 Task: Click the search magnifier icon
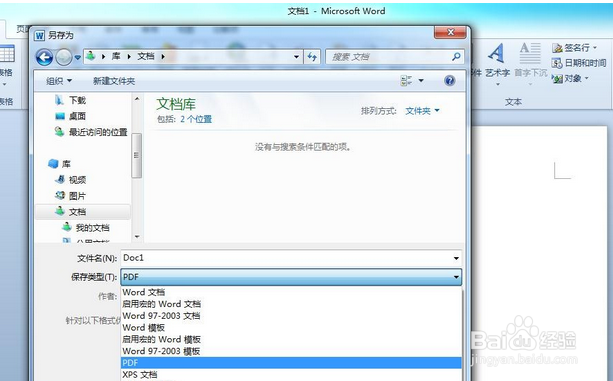coord(456,57)
